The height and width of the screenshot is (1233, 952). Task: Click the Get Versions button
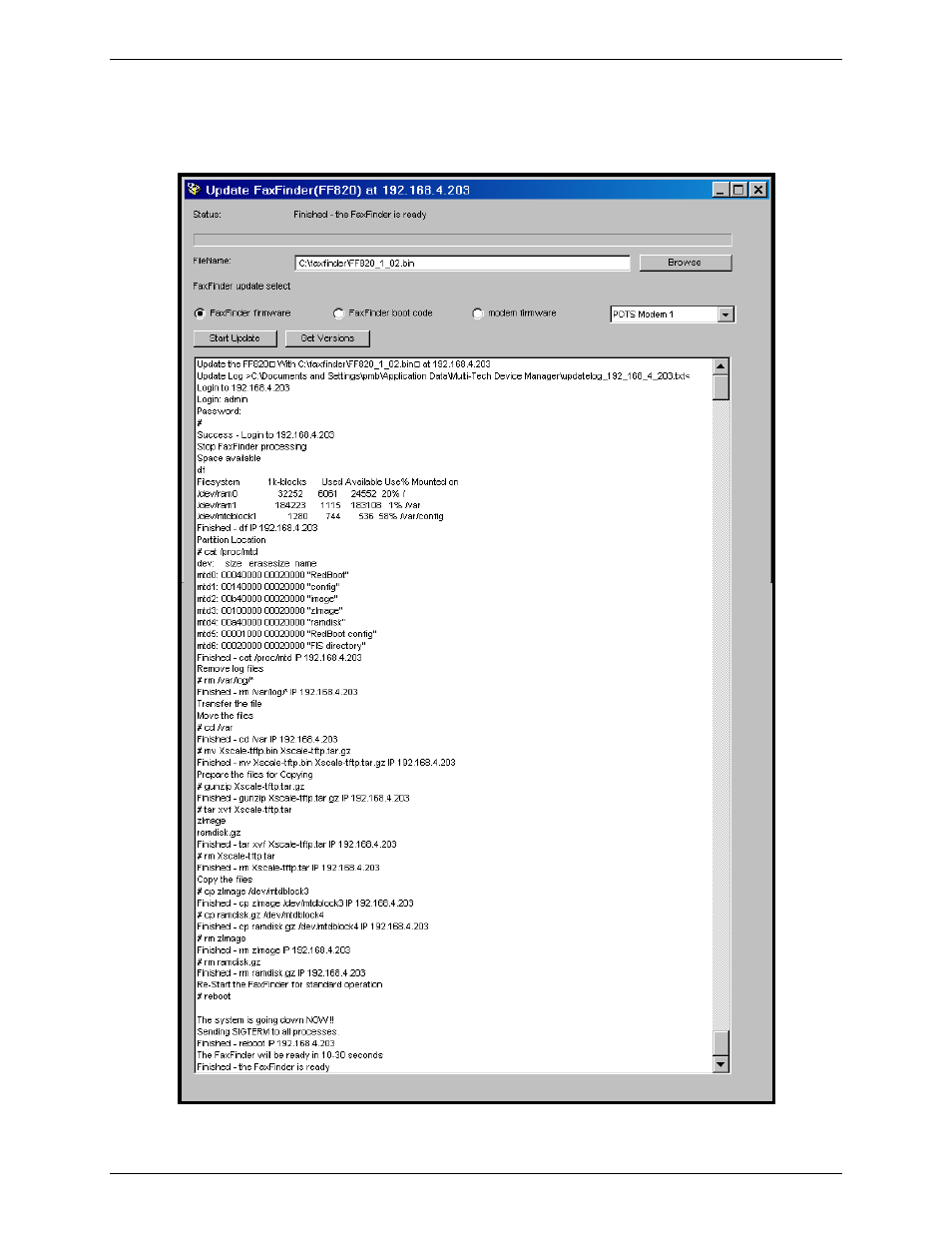327,338
